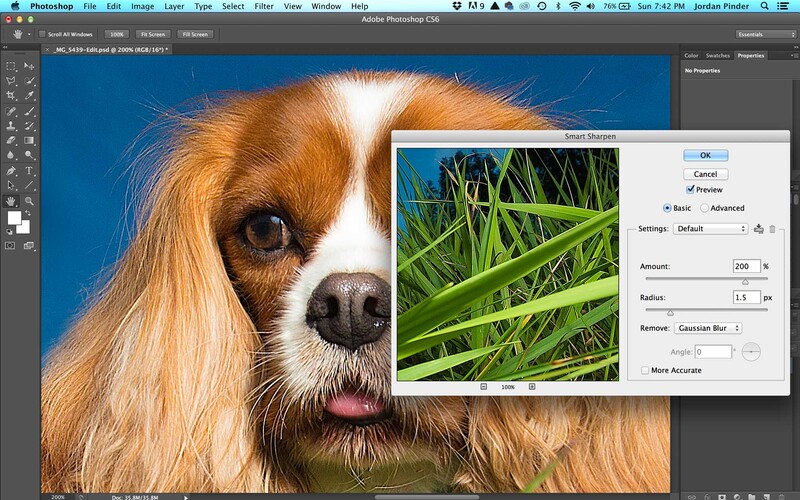This screenshot has width=800, height=500.
Task: Click the Radius slider handle
Action: click(670, 313)
